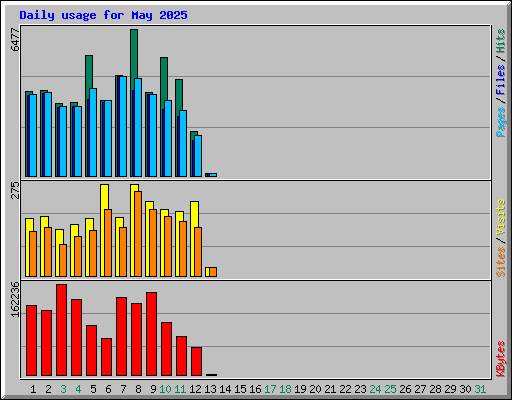Click the small orange sites bar for day 13

[x=213, y=272]
